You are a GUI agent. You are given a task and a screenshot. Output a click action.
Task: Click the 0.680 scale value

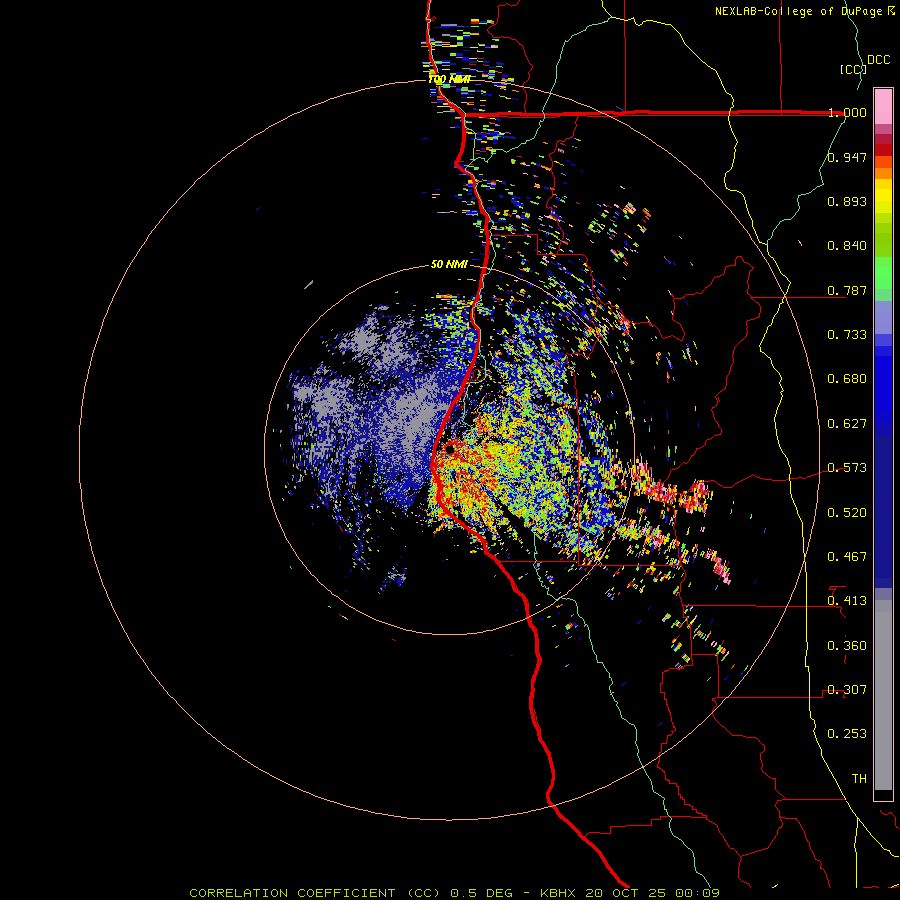847,379
